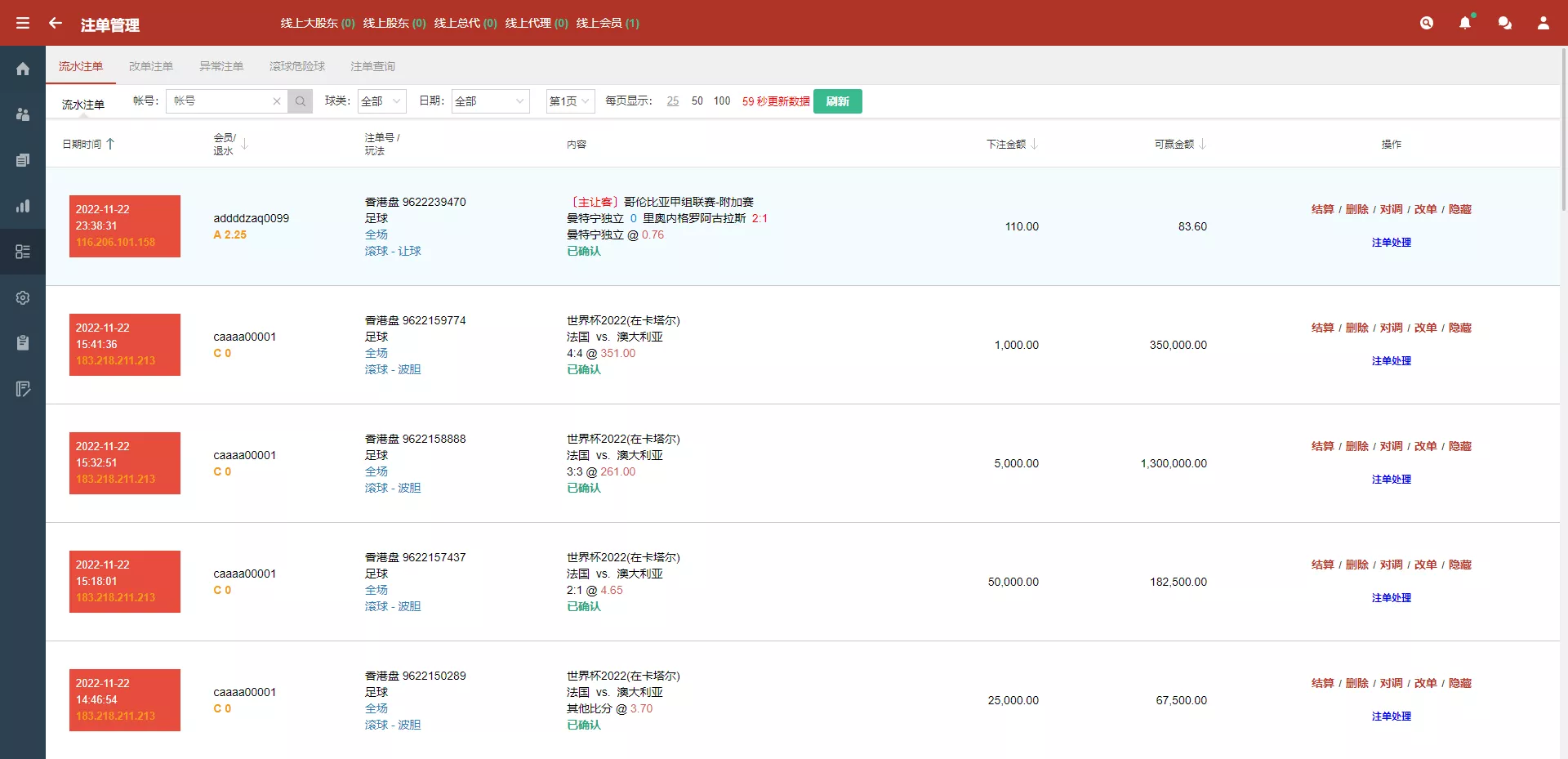Open the members panel via the people icon
The height and width of the screenshot is (759, 1568).
22,114
